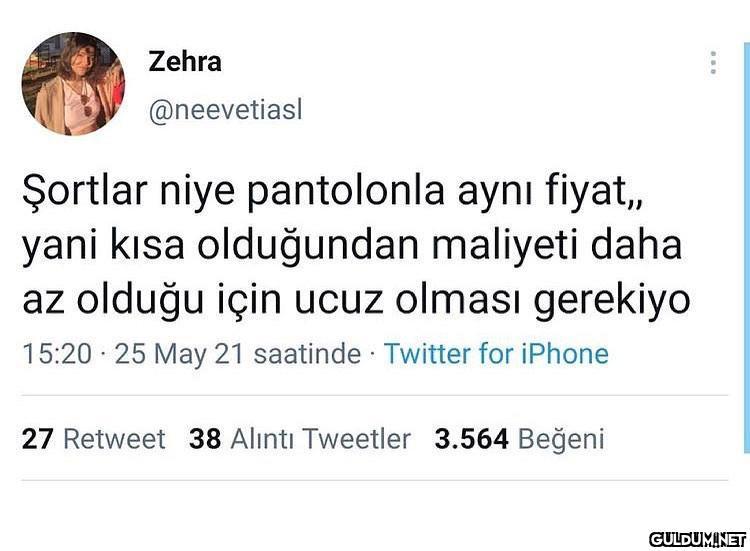Click the blue vertical bar at right edge
The height and width of the screenshot is (551, 750).
[x=747, y=248]
